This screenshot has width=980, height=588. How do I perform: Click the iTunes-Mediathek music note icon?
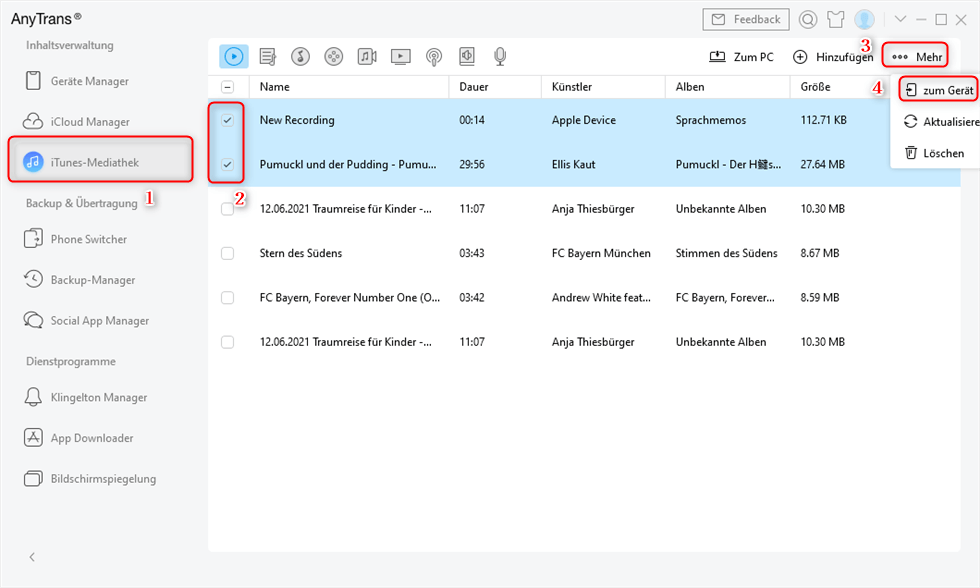tap(33, 162)
